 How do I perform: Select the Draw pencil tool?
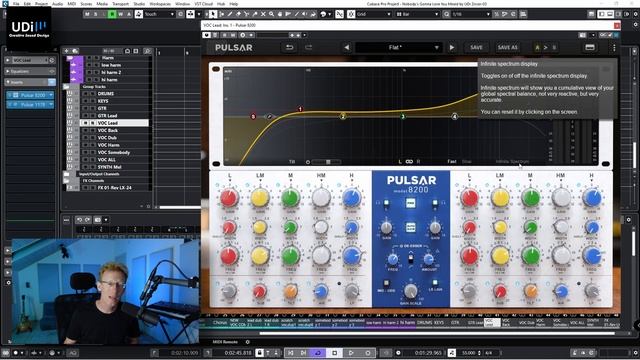(x=230, y=14)
